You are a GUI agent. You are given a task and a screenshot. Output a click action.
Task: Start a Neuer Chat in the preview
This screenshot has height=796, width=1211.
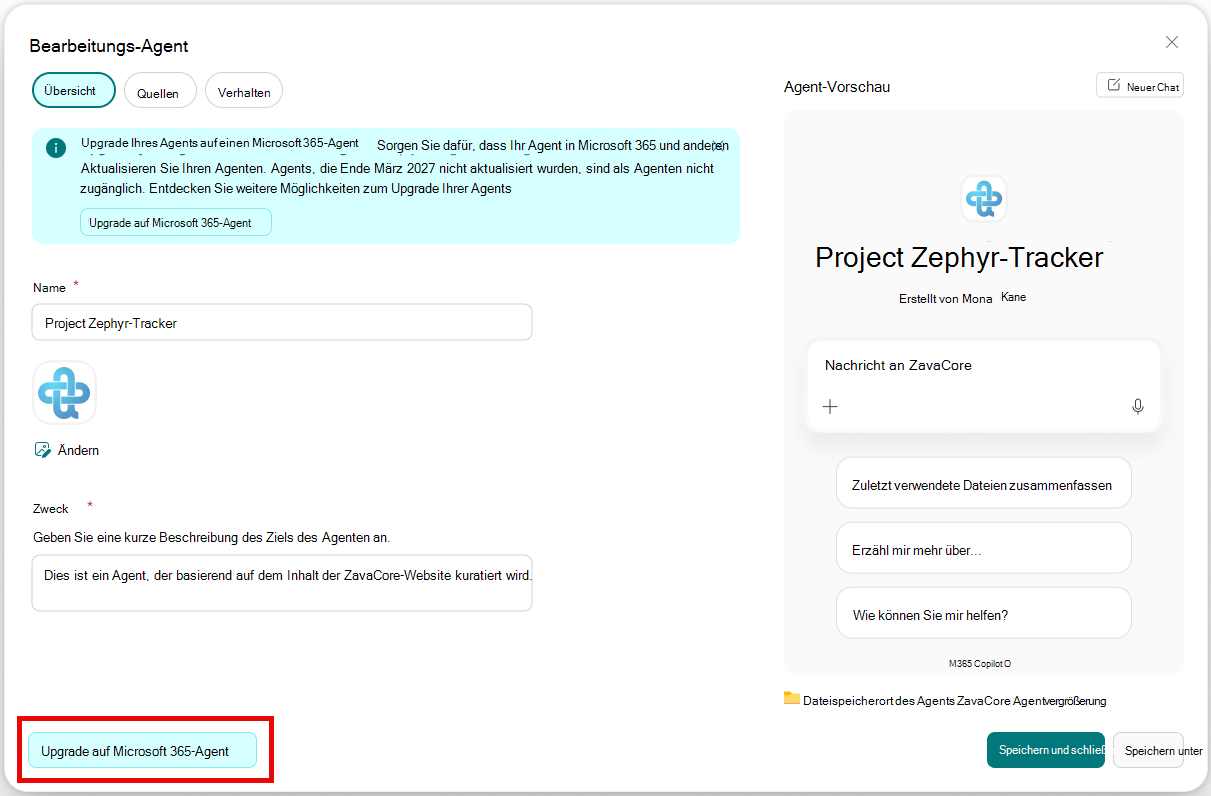[1140, 86]
